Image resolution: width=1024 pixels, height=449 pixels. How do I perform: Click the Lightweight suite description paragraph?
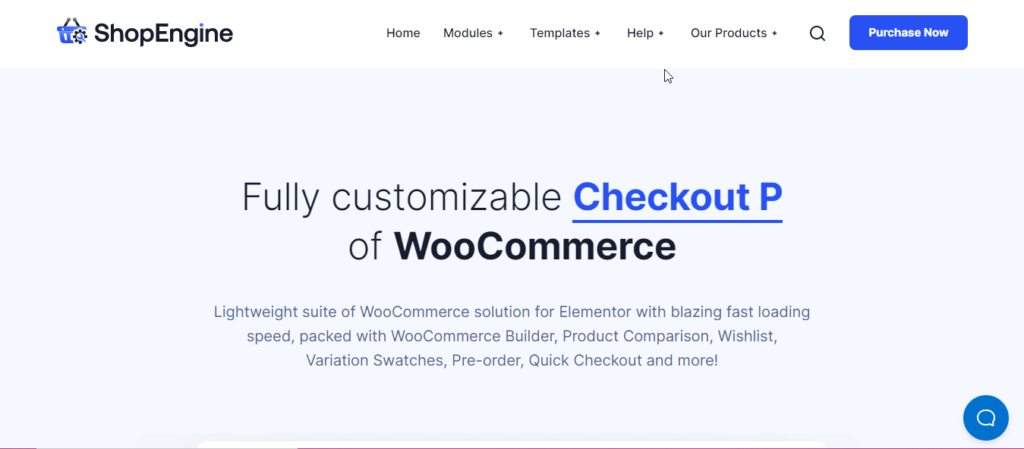pos(512,336)
